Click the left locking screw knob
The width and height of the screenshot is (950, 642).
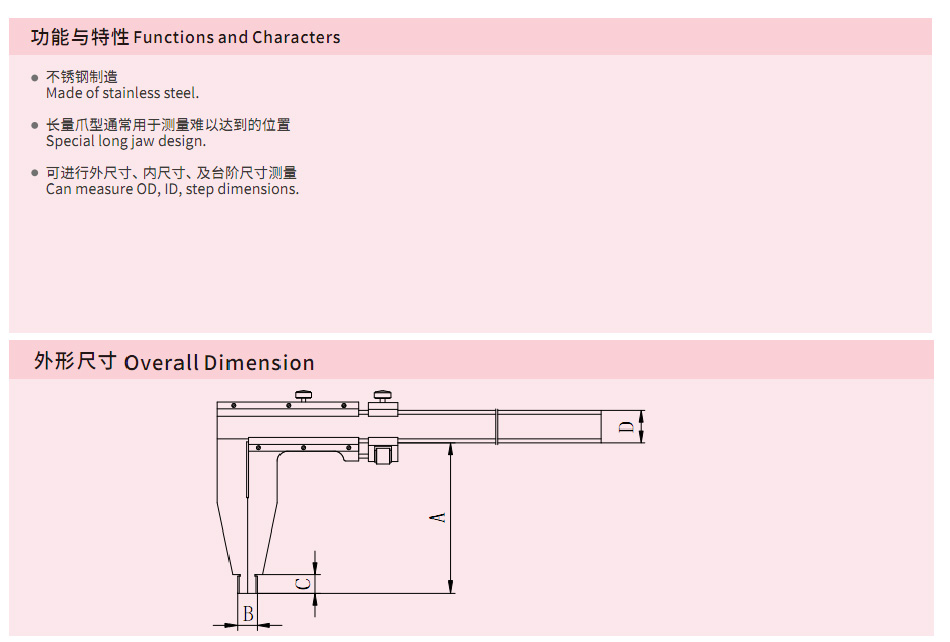pyautogui.click(x=304, y=396)
